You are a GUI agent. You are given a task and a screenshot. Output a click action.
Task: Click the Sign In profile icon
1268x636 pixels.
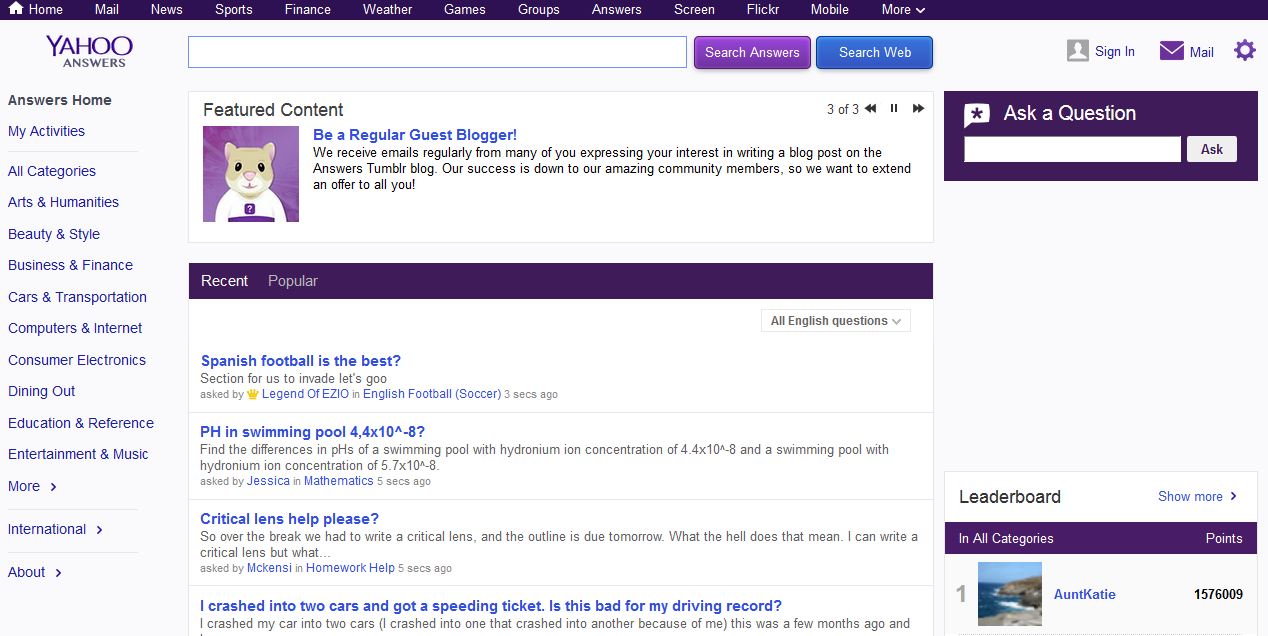pyautogui.click(x=1077, y=51)
